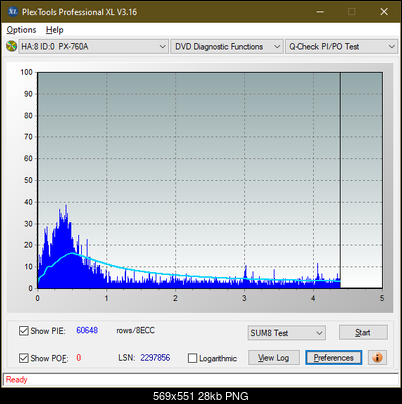Open the Help menu

[x=55, y=30]
